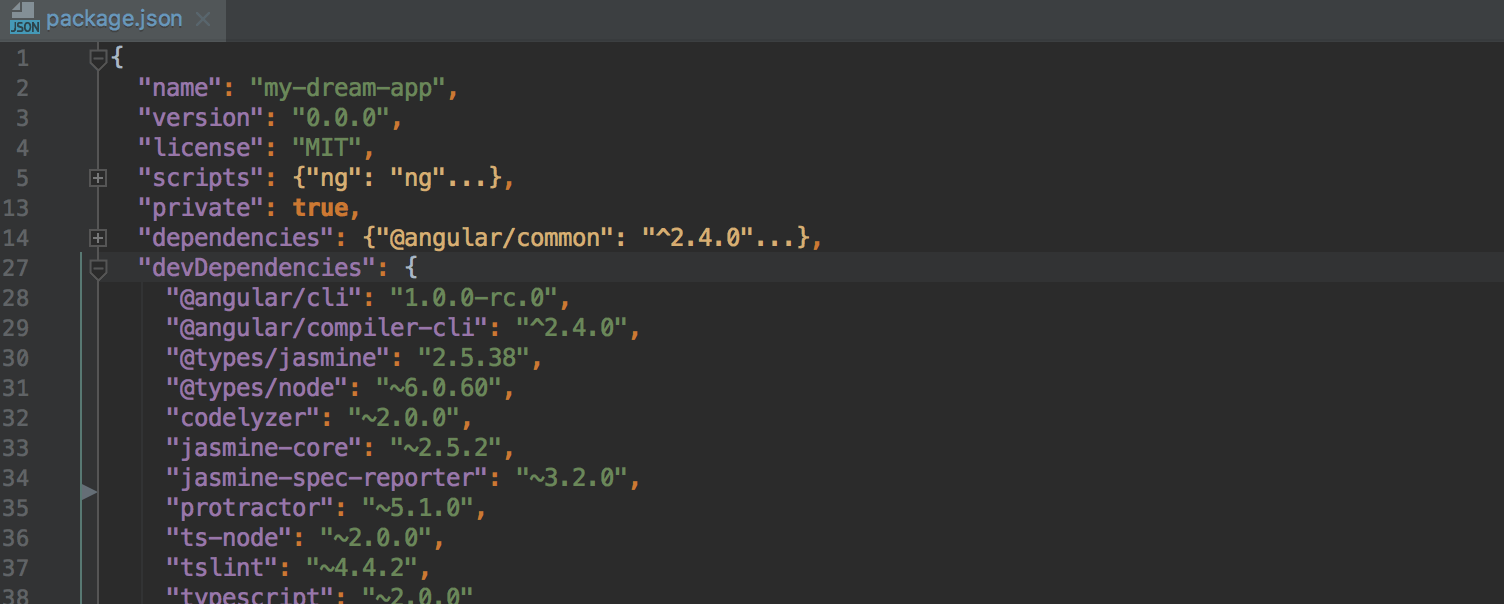The height and width of the screenshot is (604, 1504).
Task: Click the "typescript" key
Action: click(x=250, y=597)
